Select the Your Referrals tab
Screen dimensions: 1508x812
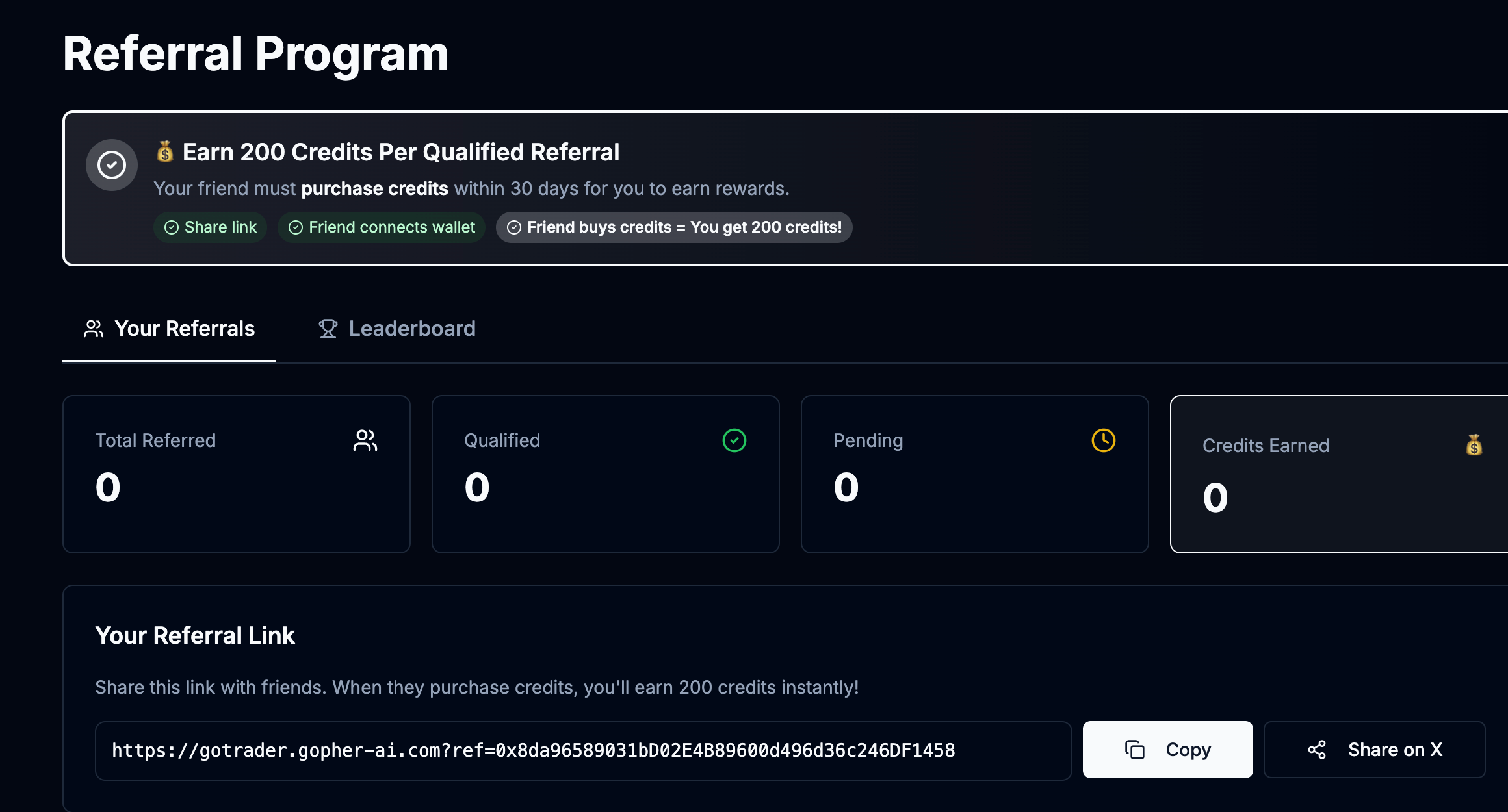tap(170, 329)
